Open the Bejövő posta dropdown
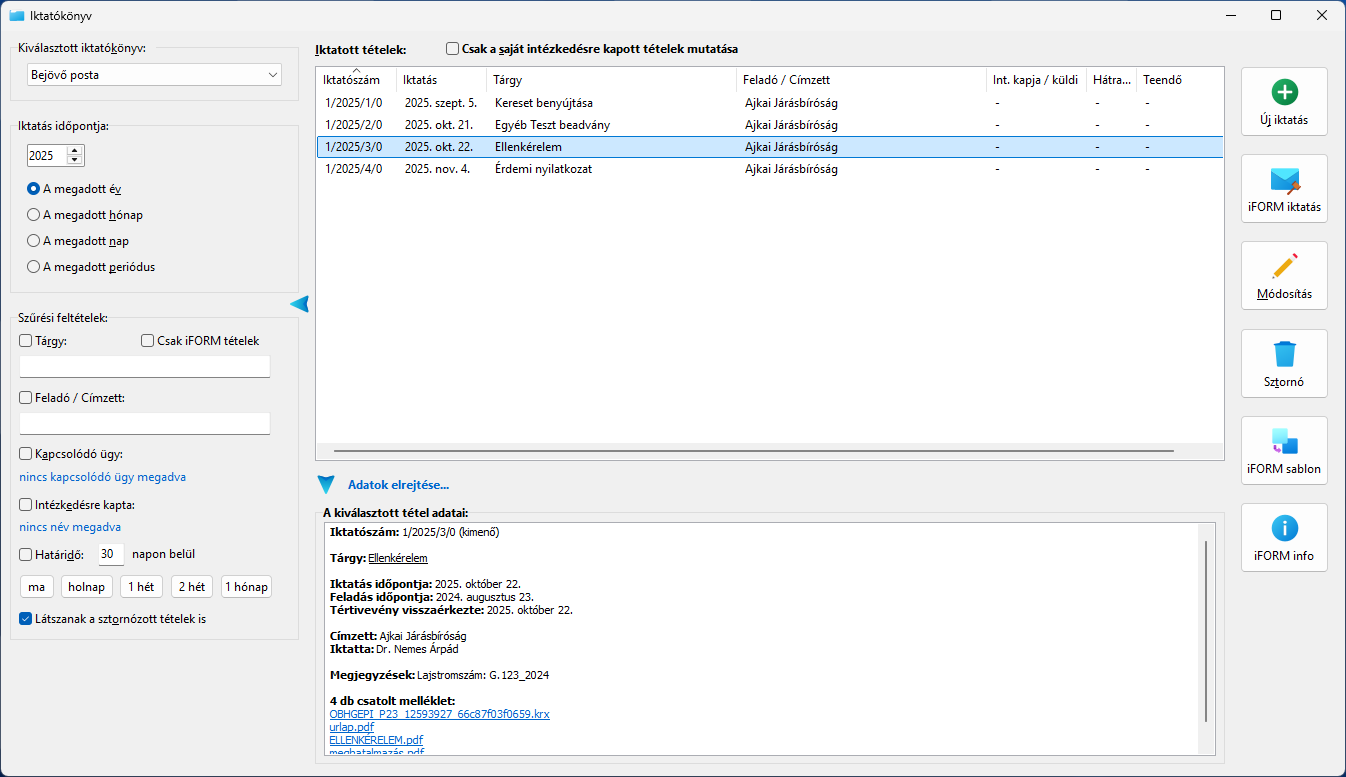The width and height of the screenshot is (1346, 777). point(154,75)
